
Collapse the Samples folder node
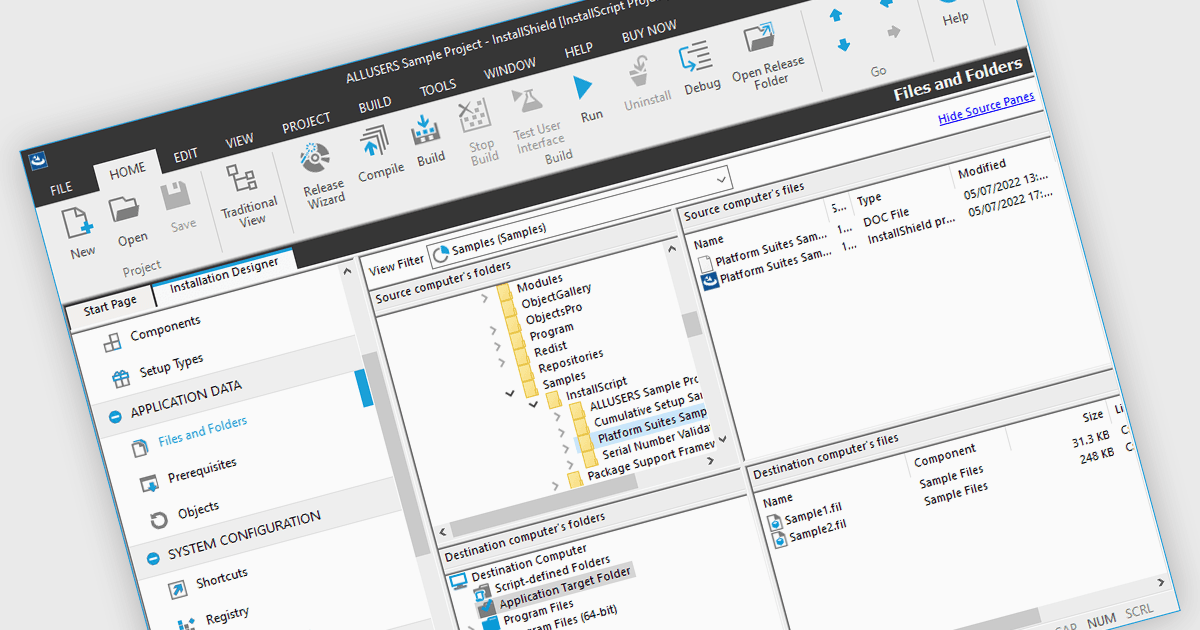click(508, 391)
